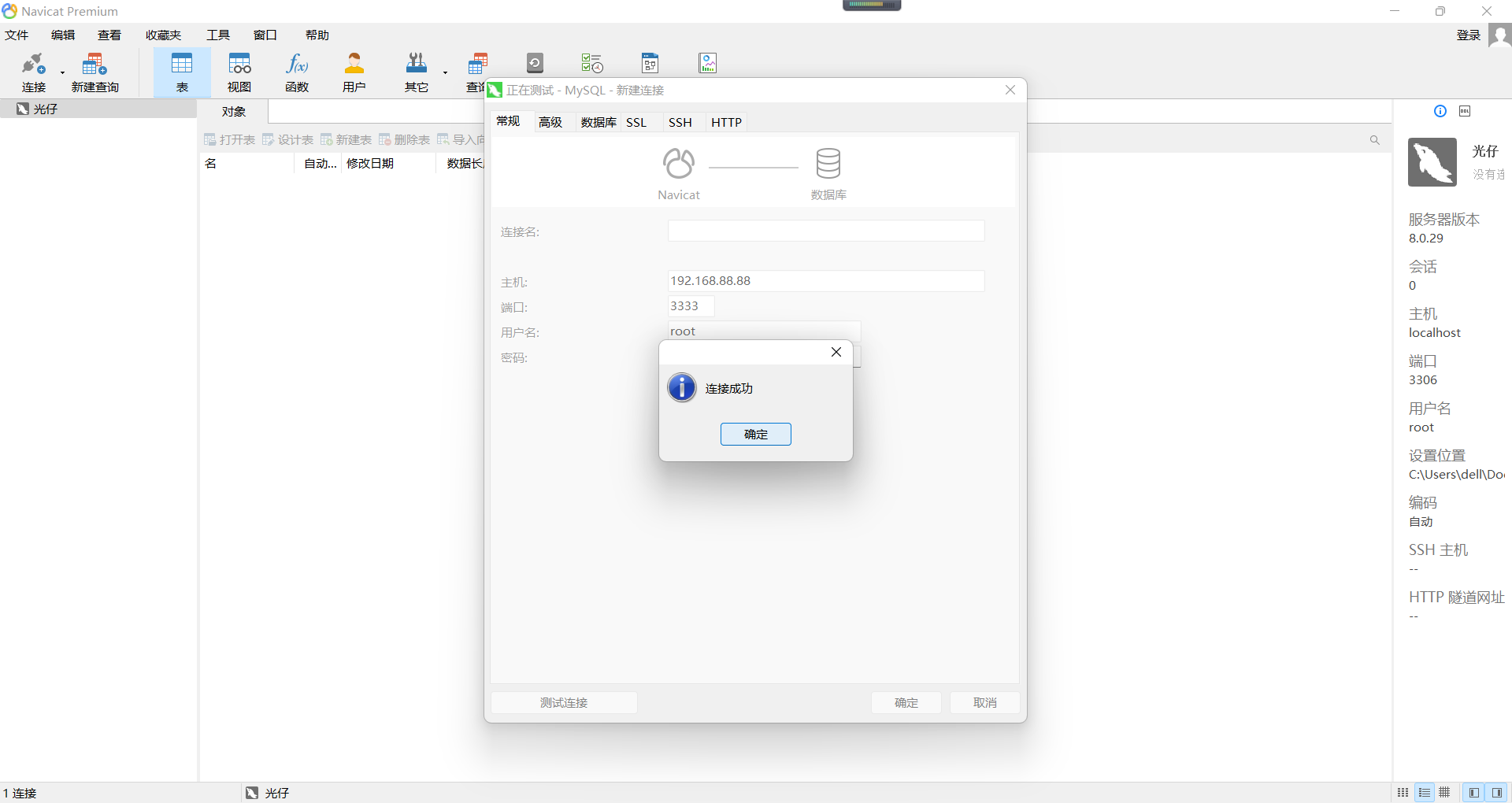Screen dimensions: 1512x803
Task: Open the Model icon in toolbar
Action: pos(650,63)
